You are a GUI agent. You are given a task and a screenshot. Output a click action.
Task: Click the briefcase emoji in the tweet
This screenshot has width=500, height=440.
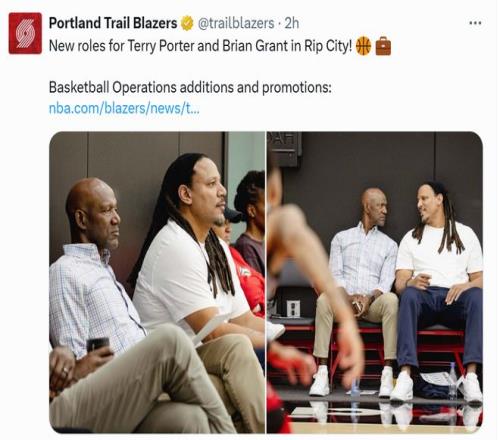tap(383, 46)
